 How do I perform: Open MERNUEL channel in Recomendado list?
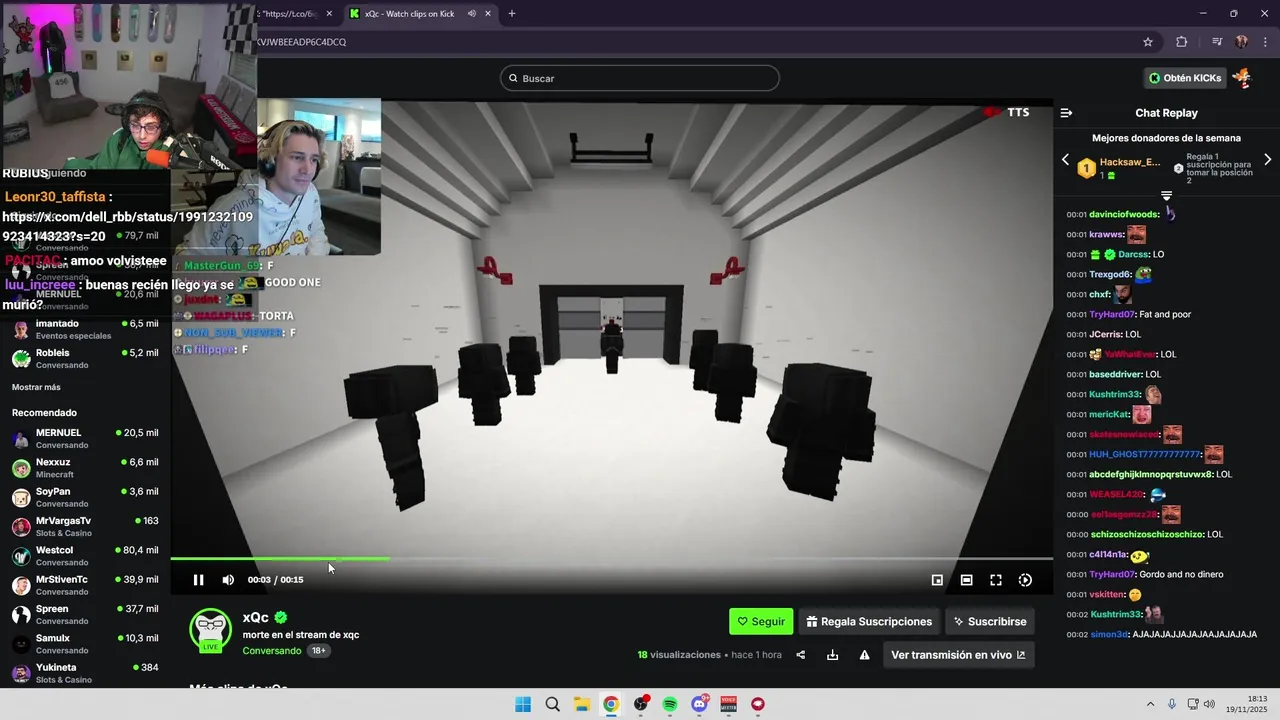click(x=85, y=438)
